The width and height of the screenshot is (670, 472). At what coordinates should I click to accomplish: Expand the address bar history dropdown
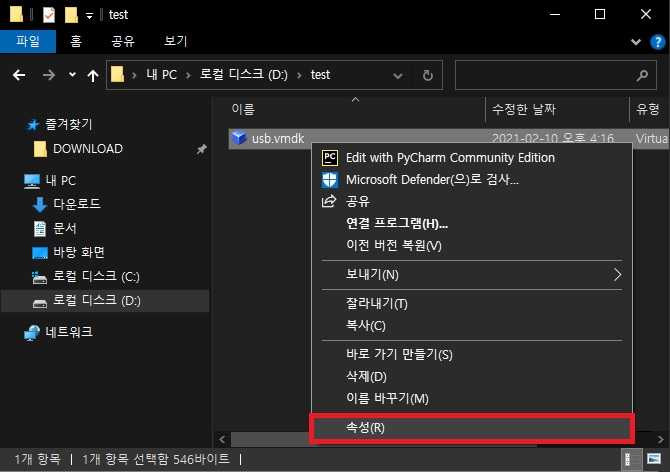coord(398,76)
